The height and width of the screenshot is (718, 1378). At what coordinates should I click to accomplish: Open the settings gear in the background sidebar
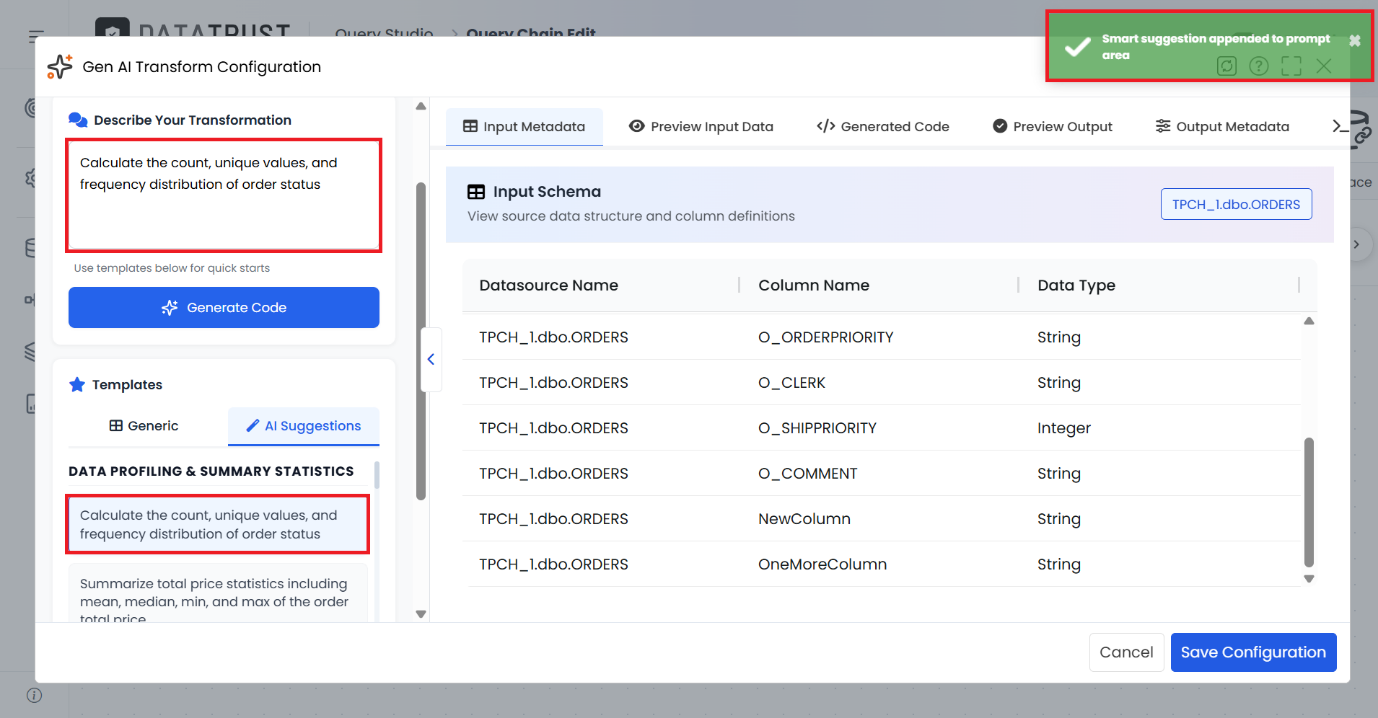pos(31,178)
